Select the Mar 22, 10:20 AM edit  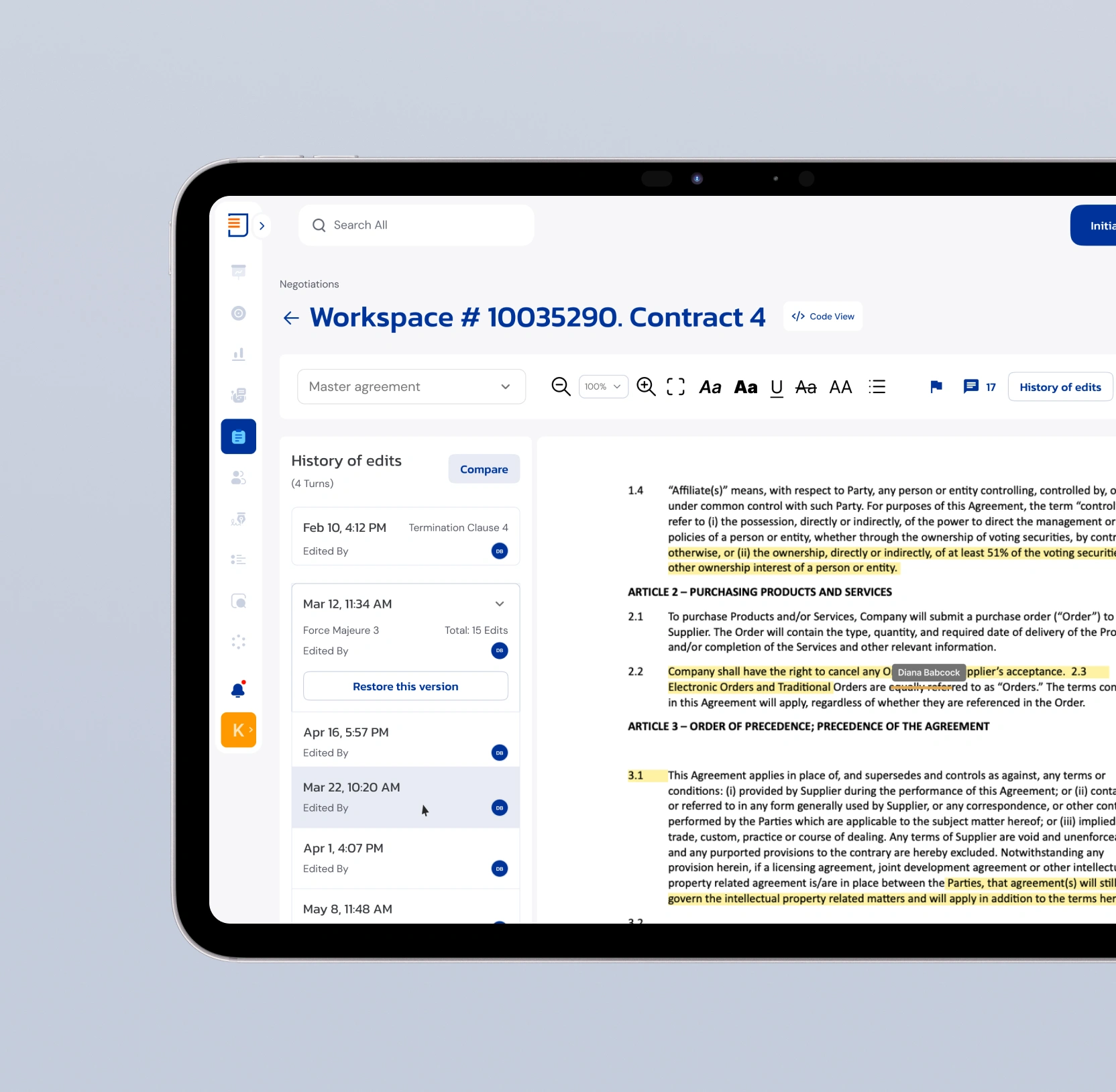click(x=406, y=798)
